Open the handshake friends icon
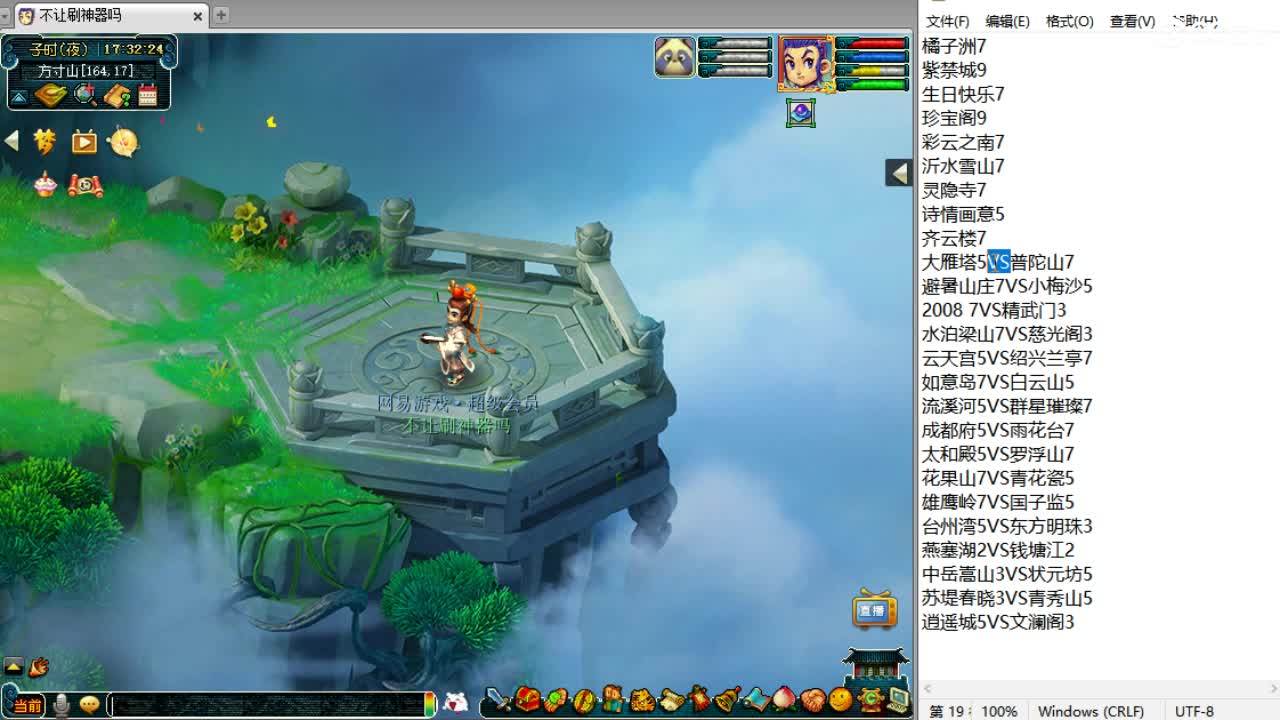Viewport: 1280px width, 720px height. click(x=813, y=700)
